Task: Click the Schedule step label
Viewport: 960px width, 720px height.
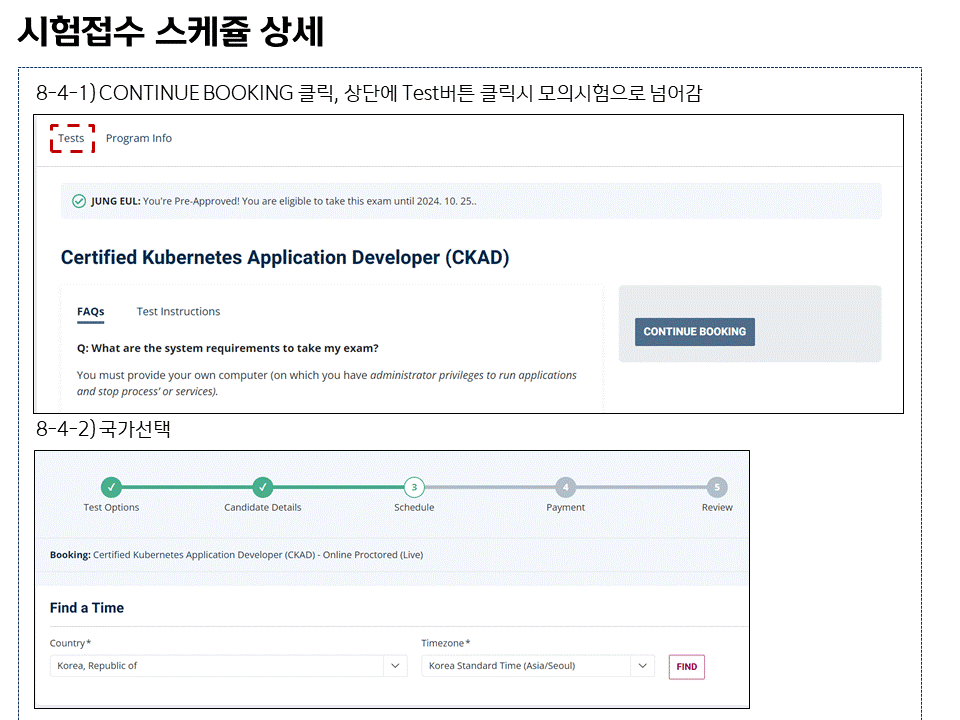Action: (x=414, y=508)
